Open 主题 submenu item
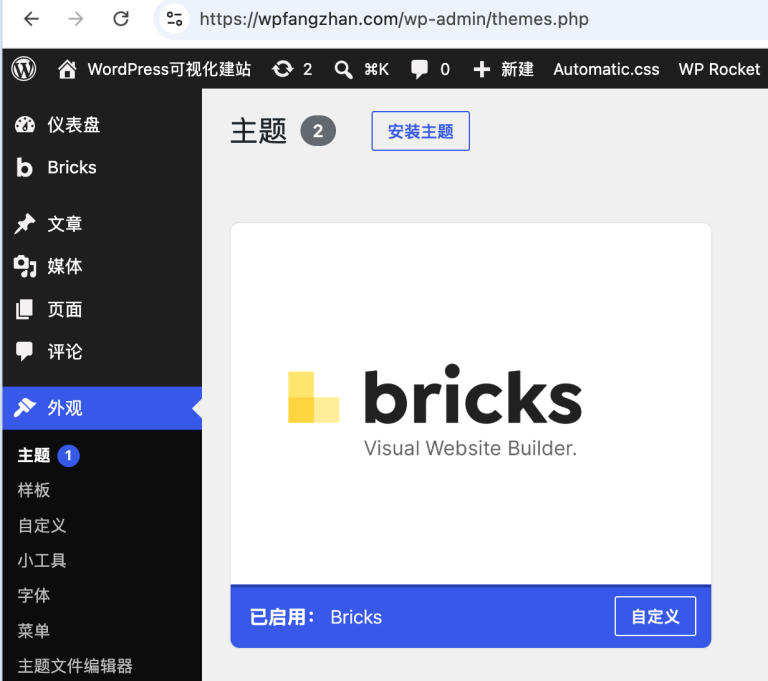Screen dimensions: 768x681 34,455
